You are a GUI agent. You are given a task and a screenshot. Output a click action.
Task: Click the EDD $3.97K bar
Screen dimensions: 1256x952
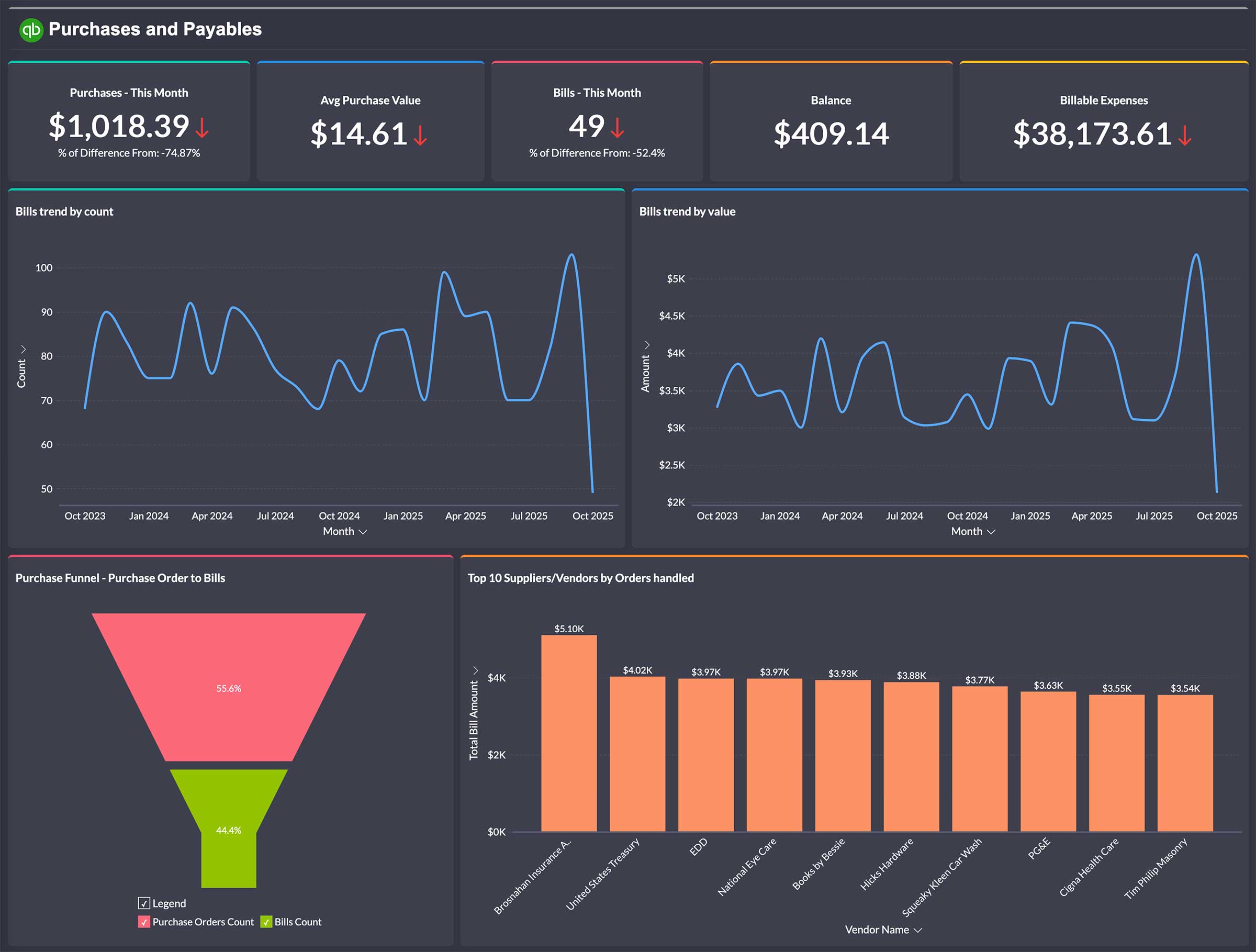coord(706,755)
